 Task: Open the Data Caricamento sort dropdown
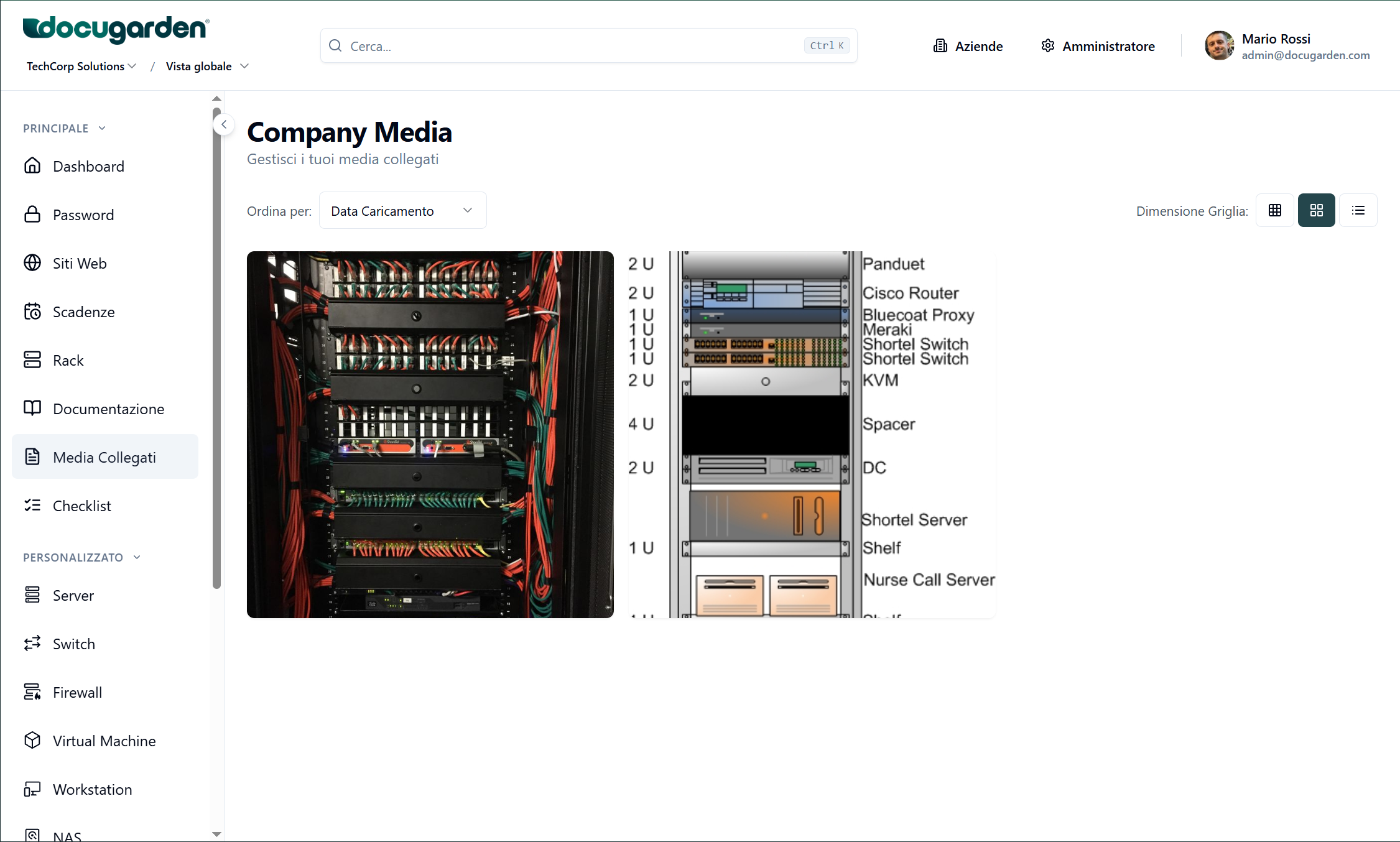click(x=402, y=211)
